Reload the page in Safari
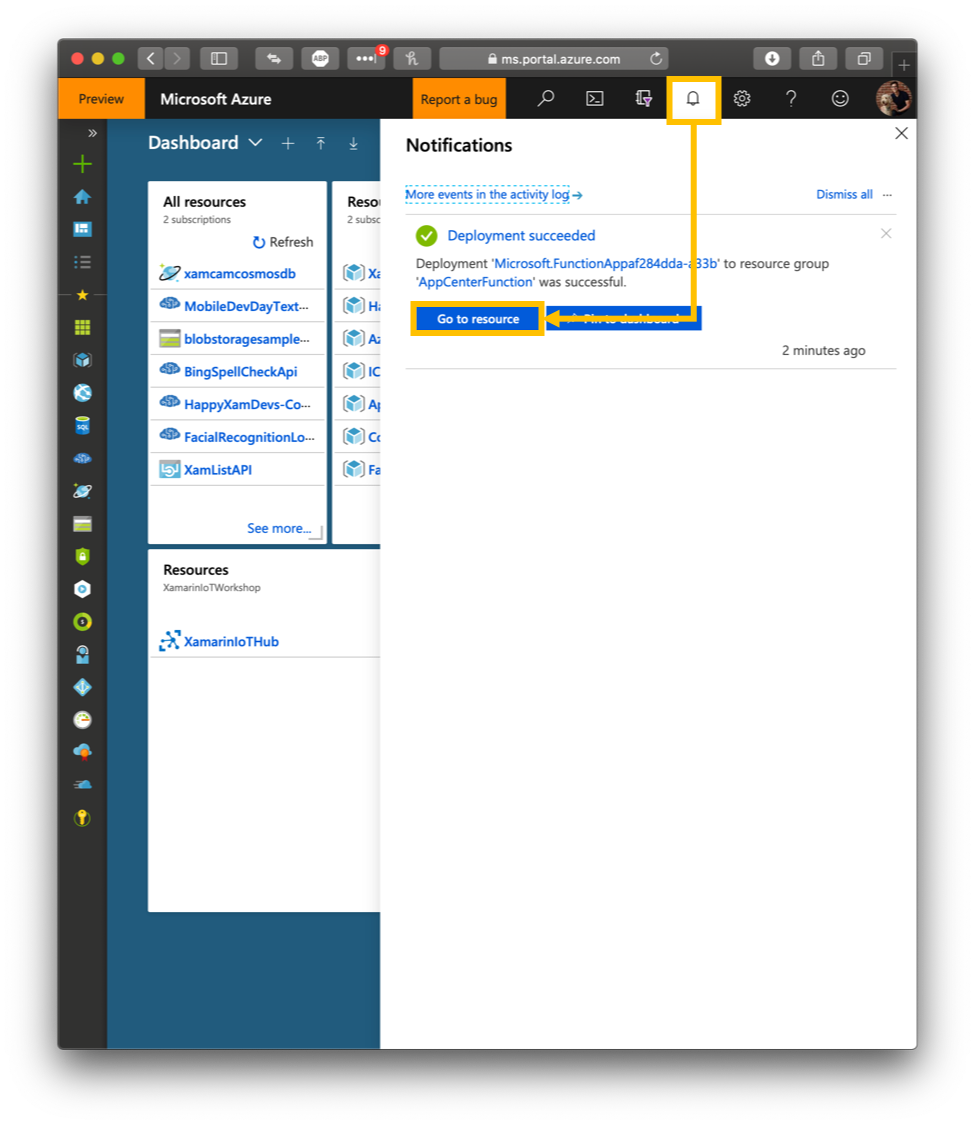972x1125 pixels. (x=656, y=59)
